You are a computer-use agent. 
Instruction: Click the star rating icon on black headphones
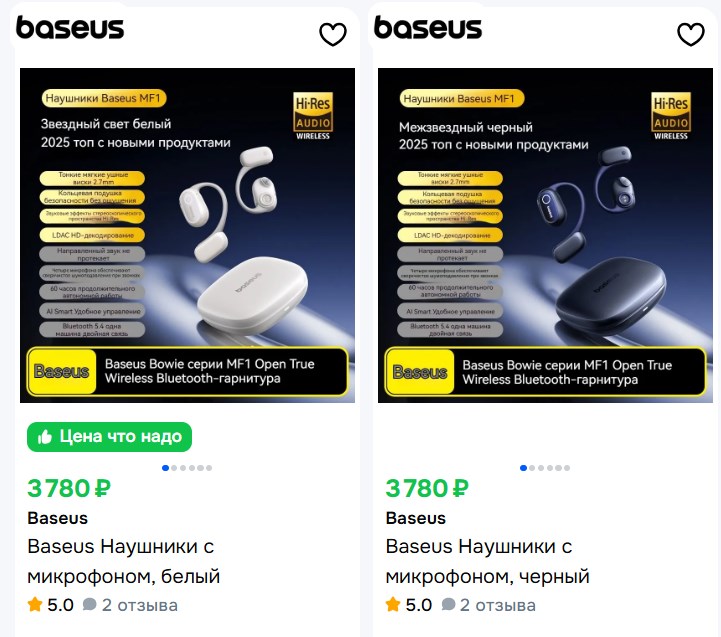coord(393,605)
